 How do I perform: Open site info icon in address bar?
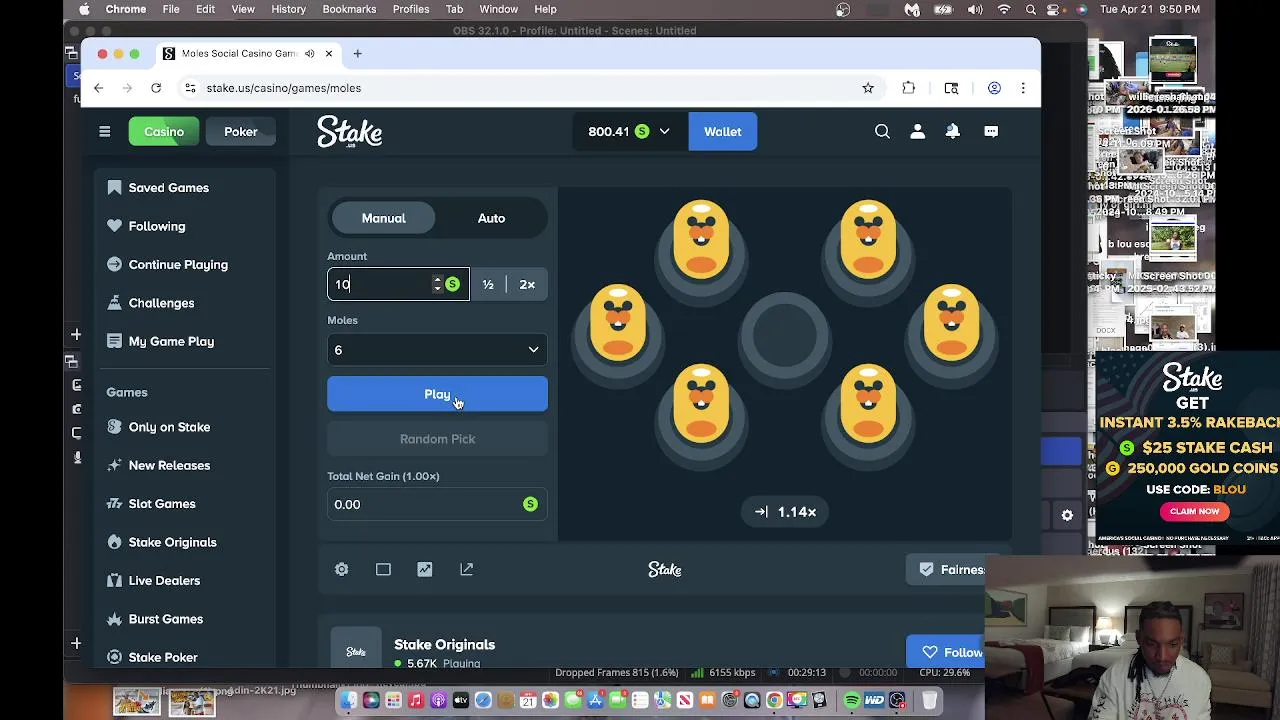(190, 88)
